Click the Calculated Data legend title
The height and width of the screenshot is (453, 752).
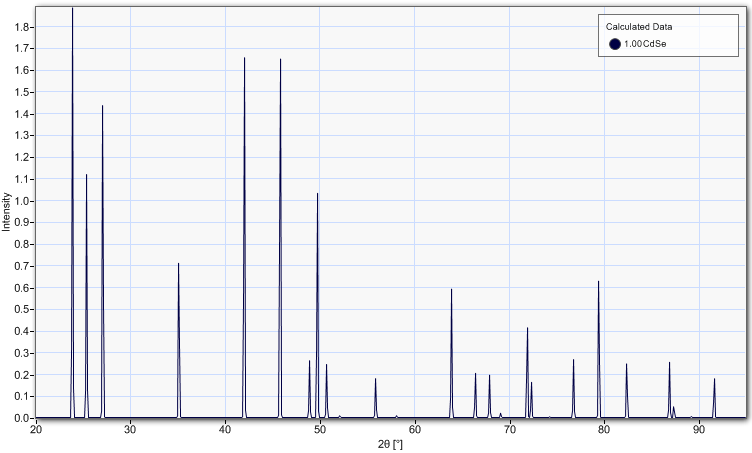[639, 26]
